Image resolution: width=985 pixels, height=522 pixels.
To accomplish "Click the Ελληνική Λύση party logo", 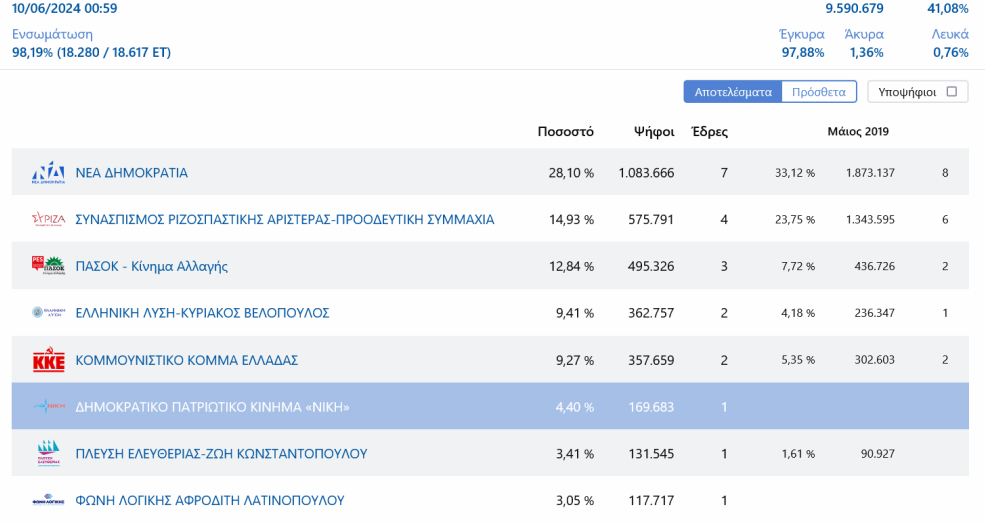I will point(48,313).
